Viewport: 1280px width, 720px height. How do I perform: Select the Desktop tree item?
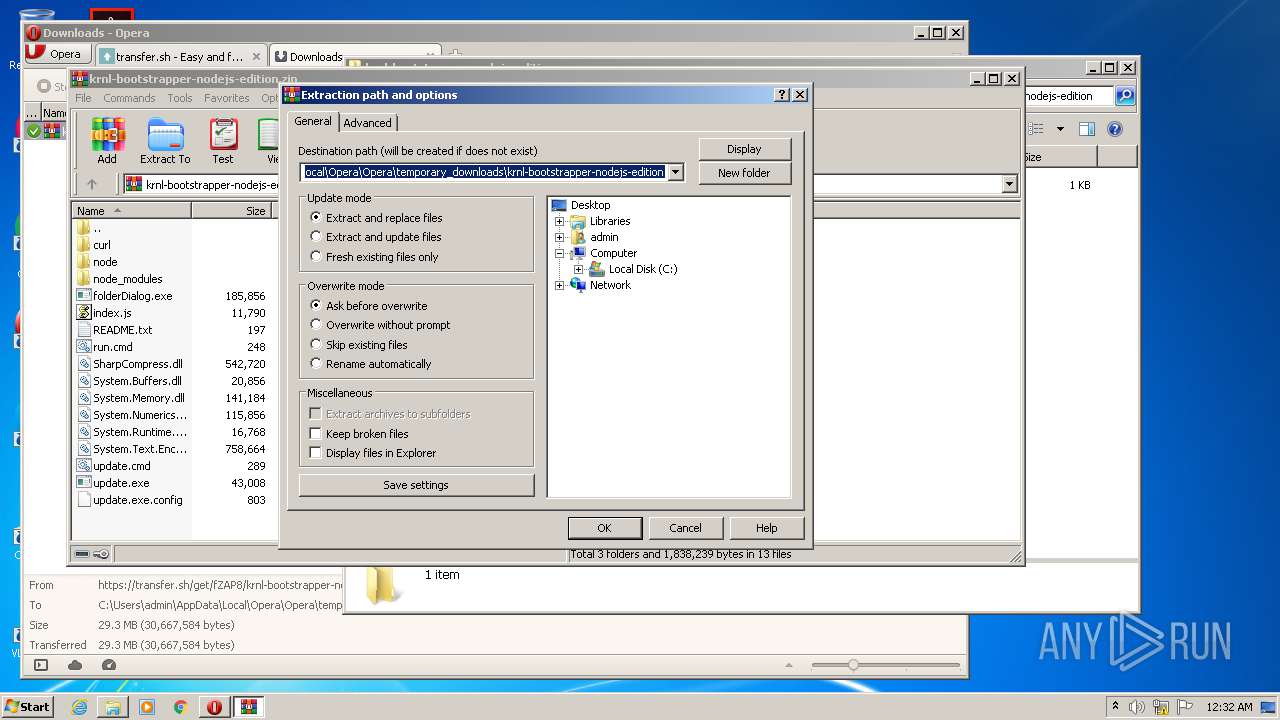(590, 205)
